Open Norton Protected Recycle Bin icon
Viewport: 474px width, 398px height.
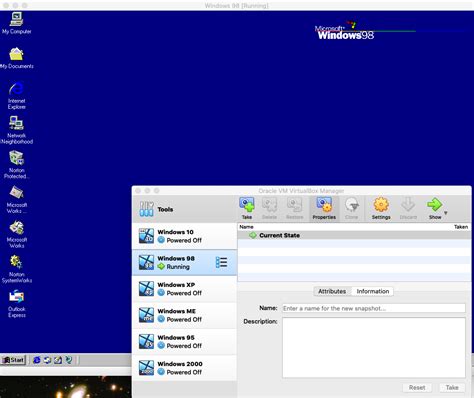[x=16, y=164]
